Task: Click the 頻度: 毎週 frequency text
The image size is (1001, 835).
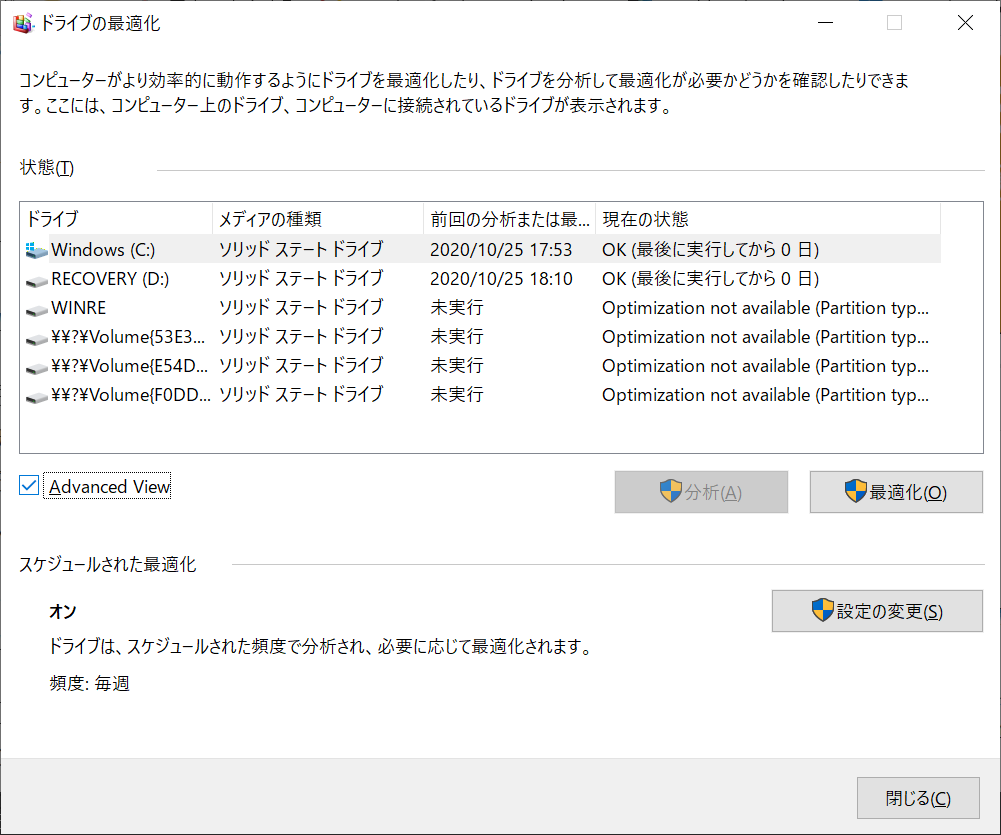Action: coord(89,684)
